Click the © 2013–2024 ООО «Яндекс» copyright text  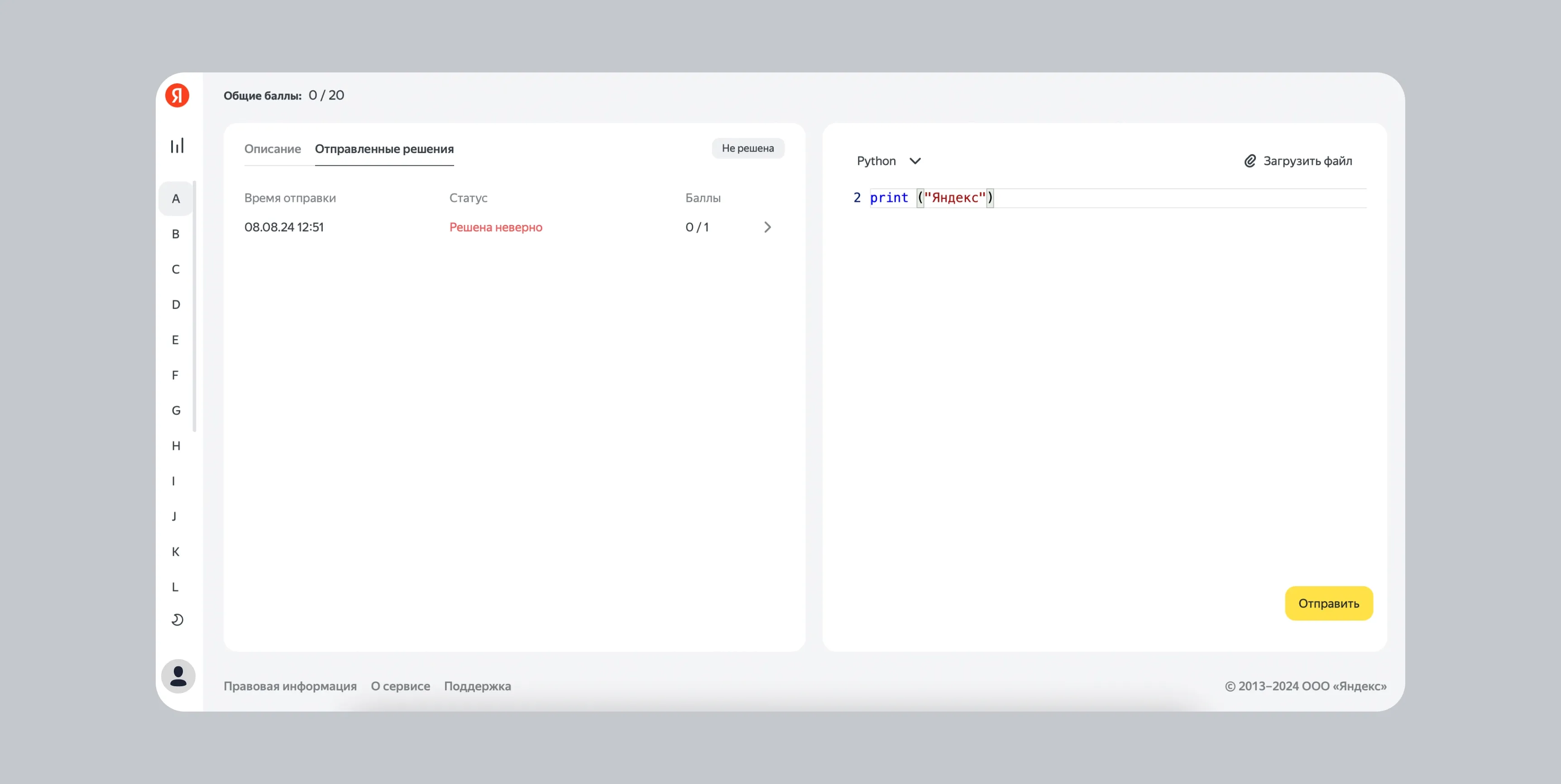point(1306,687)
